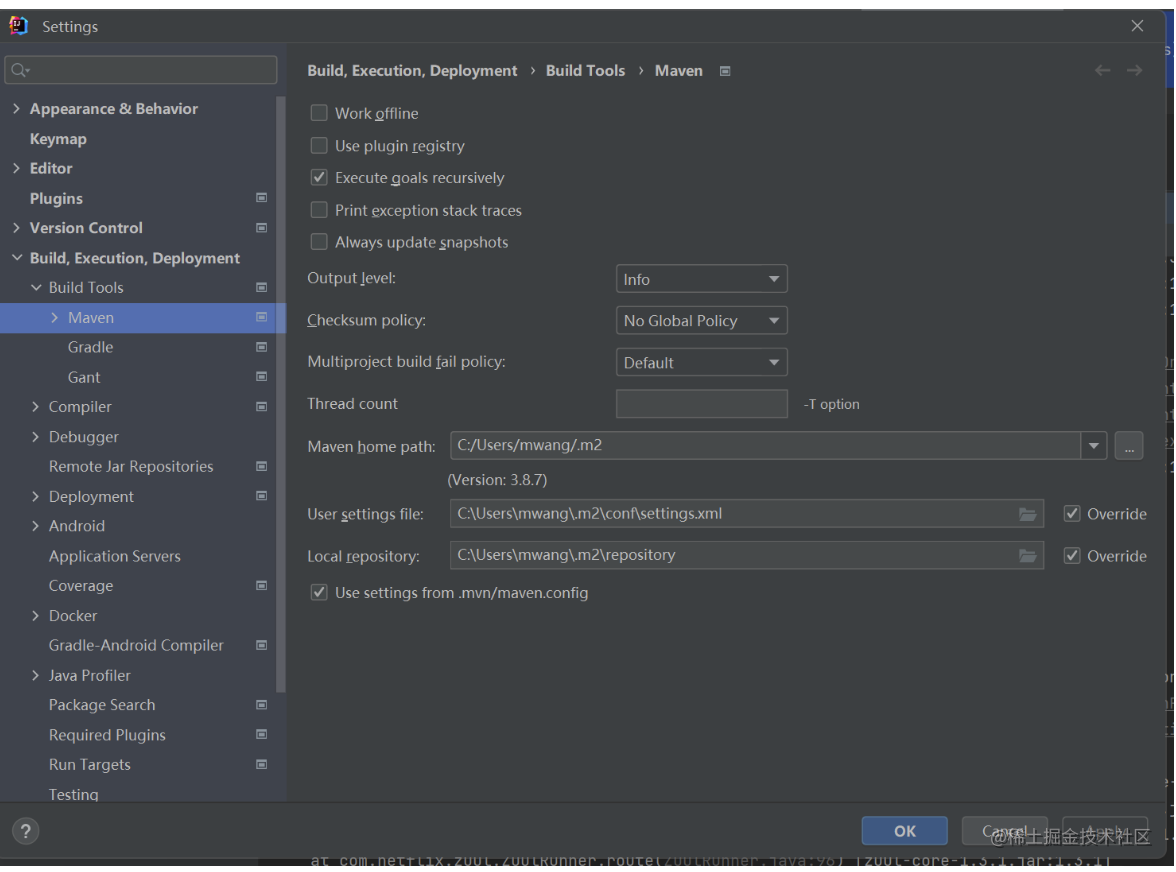This screenshot has width=1176, height=872.
Task: Close the Settings dialog with the X
Action: [1138, 26]
